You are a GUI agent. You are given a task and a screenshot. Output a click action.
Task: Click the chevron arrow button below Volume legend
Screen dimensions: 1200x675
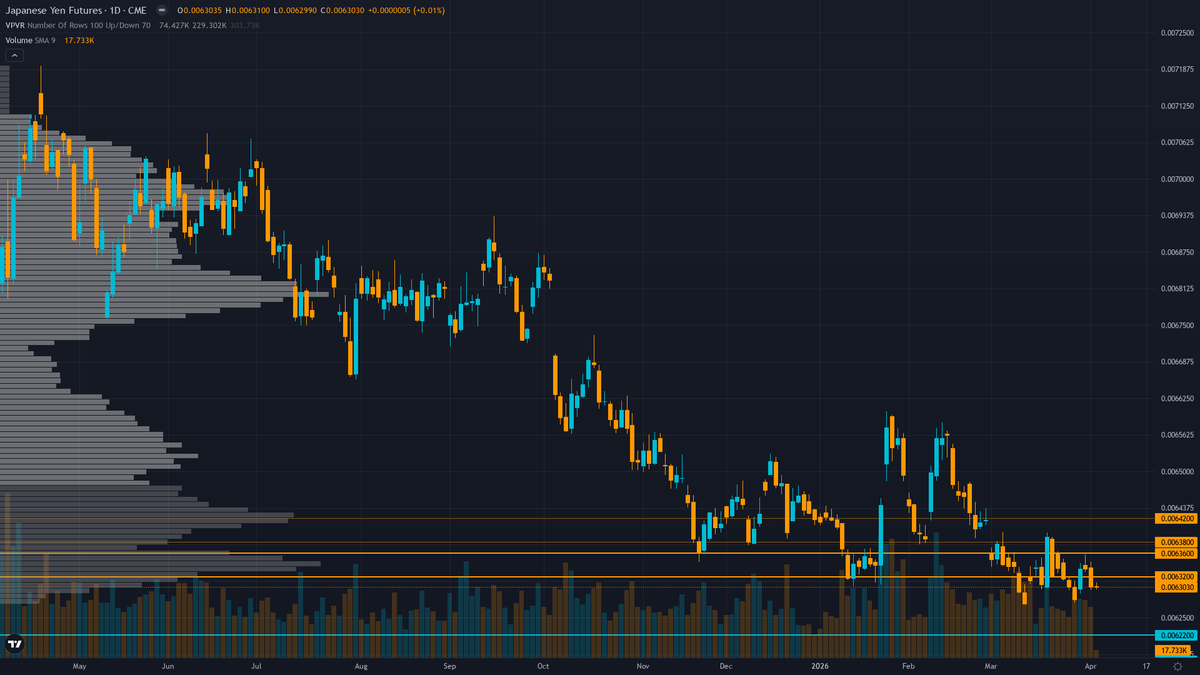tap(13, 55)
